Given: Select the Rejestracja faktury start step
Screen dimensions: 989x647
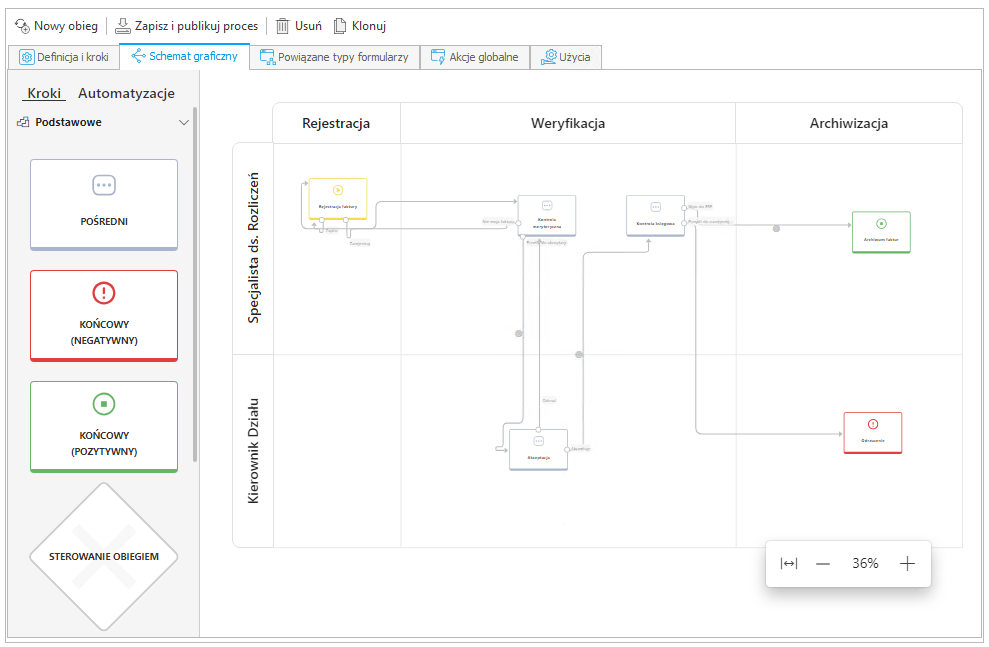Looking at the screenshot, I should (337, 197).
